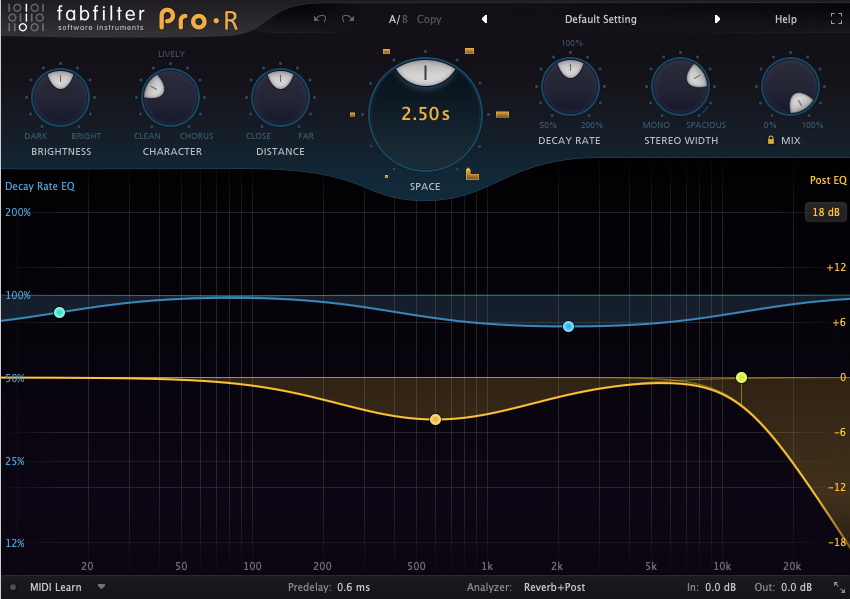Open the 18 dB display range dropdown
This screenshot has width=850, height=599.
tap(826, 212)
